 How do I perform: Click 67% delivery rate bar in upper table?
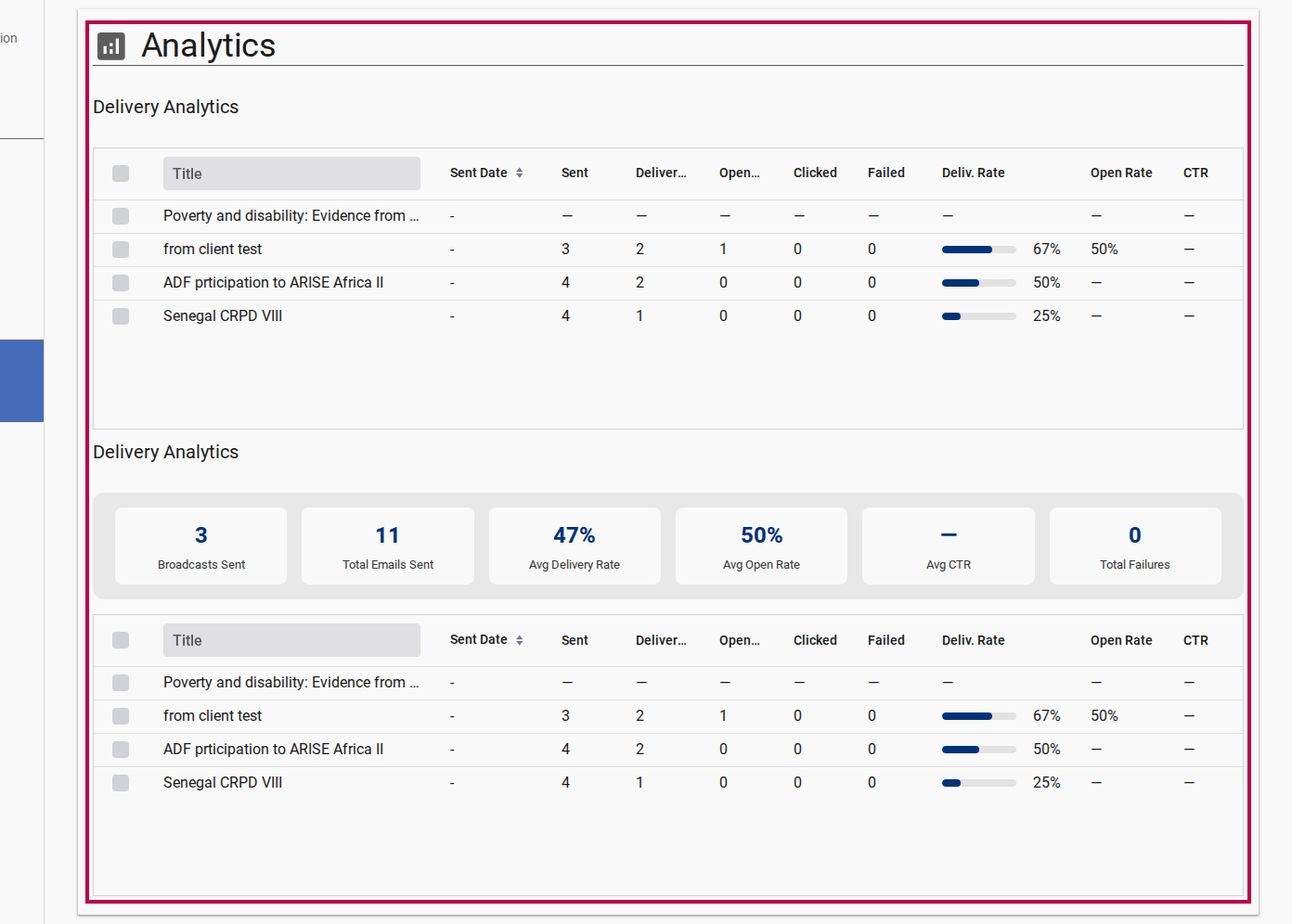pos(979,250)
